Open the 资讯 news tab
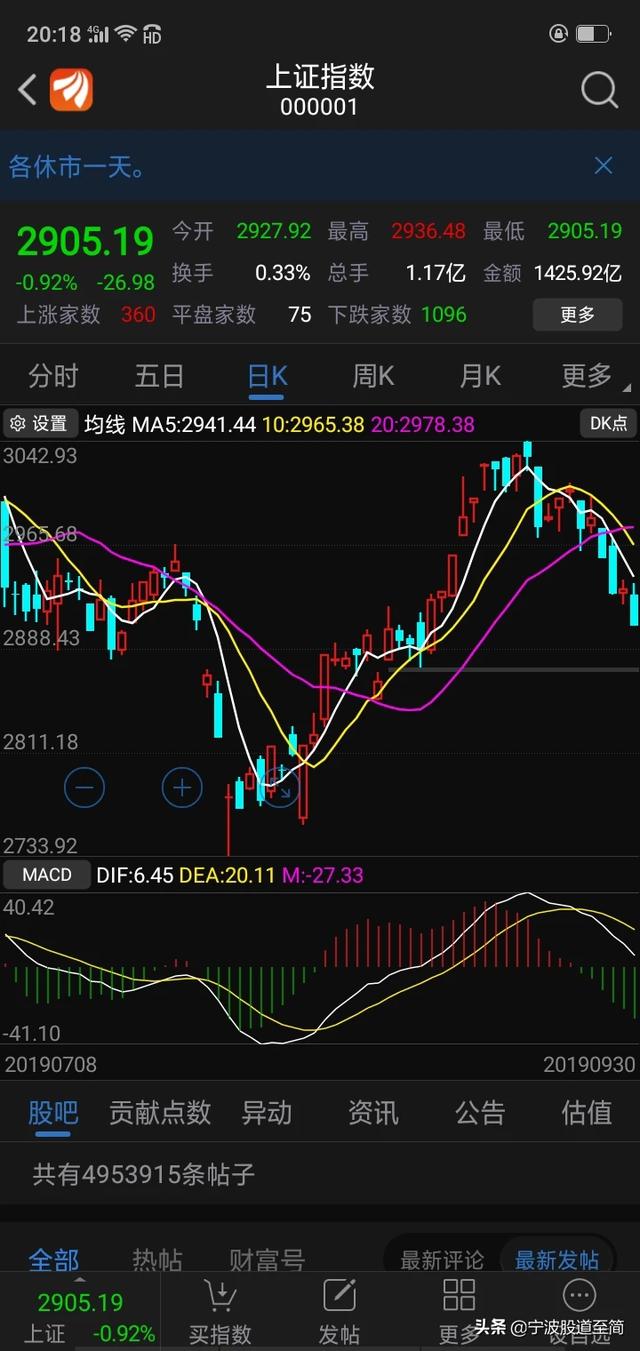This screenshot has width=640, height=1351. pyautogui.click(x=373, y=1112)
